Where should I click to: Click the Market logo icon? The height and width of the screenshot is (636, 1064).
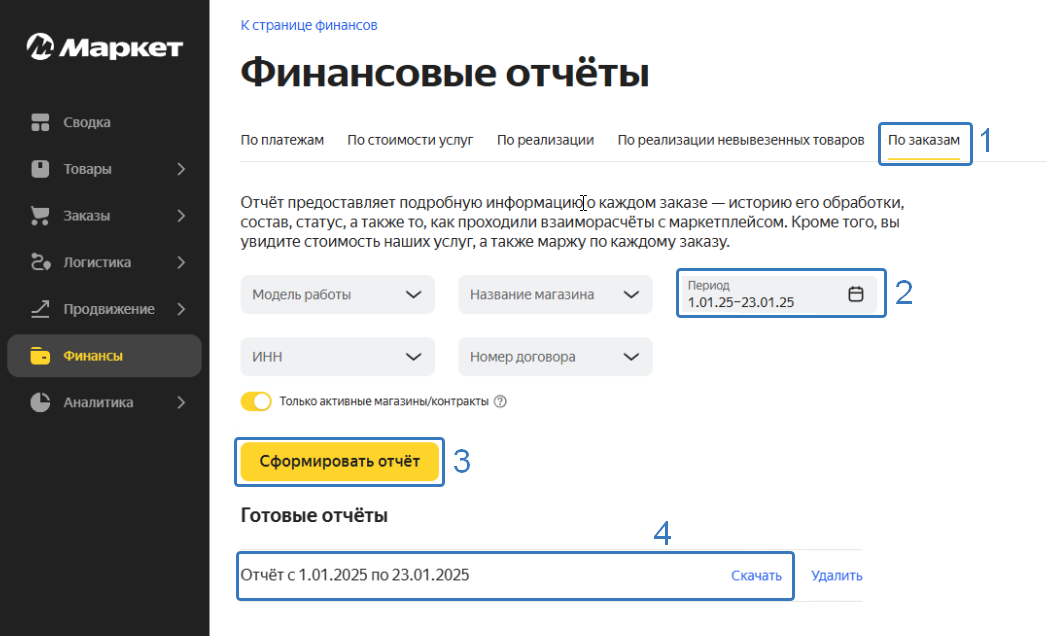coord(40,47)
